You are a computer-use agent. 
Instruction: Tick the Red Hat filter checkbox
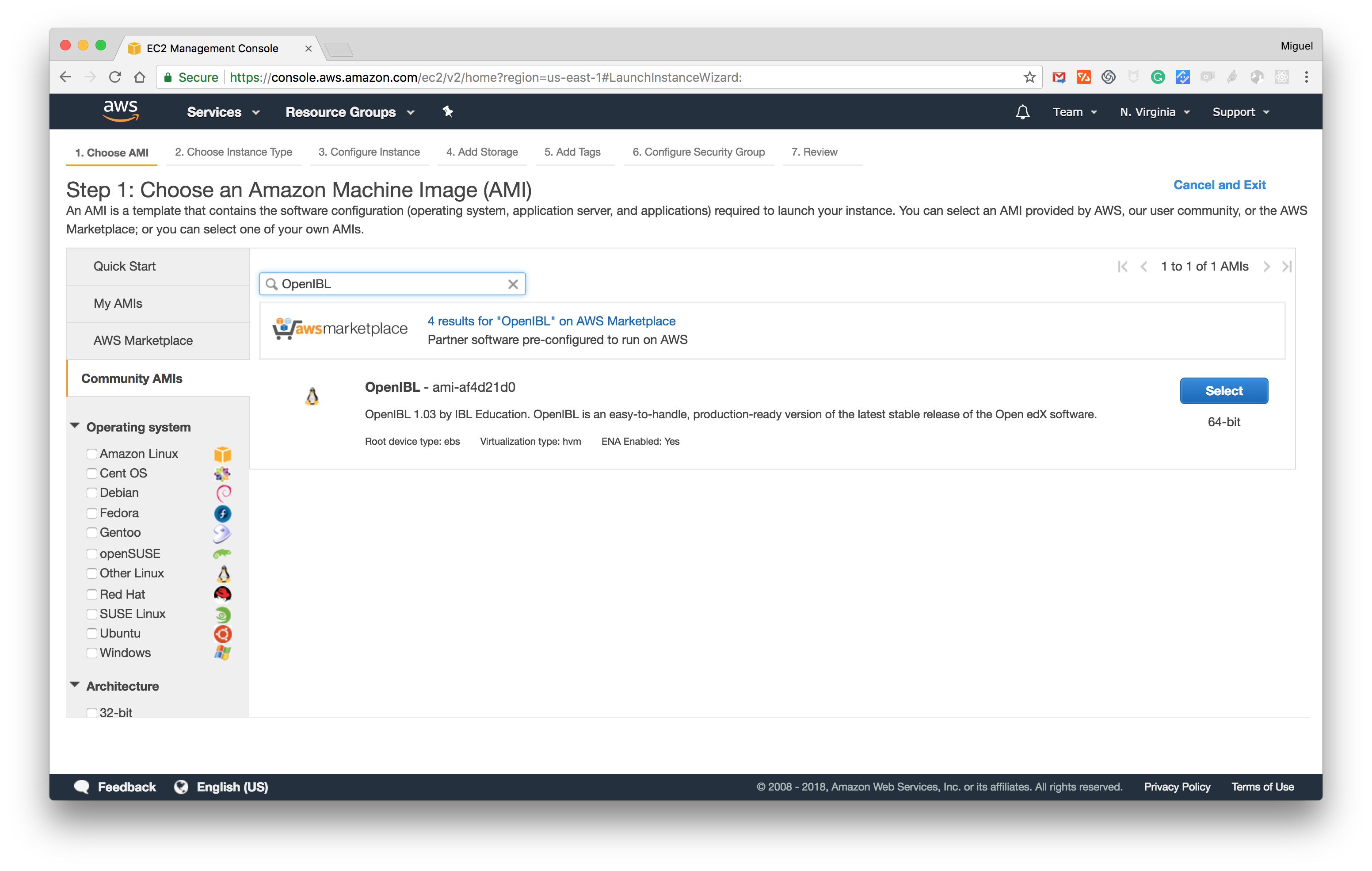pos(92,595)
